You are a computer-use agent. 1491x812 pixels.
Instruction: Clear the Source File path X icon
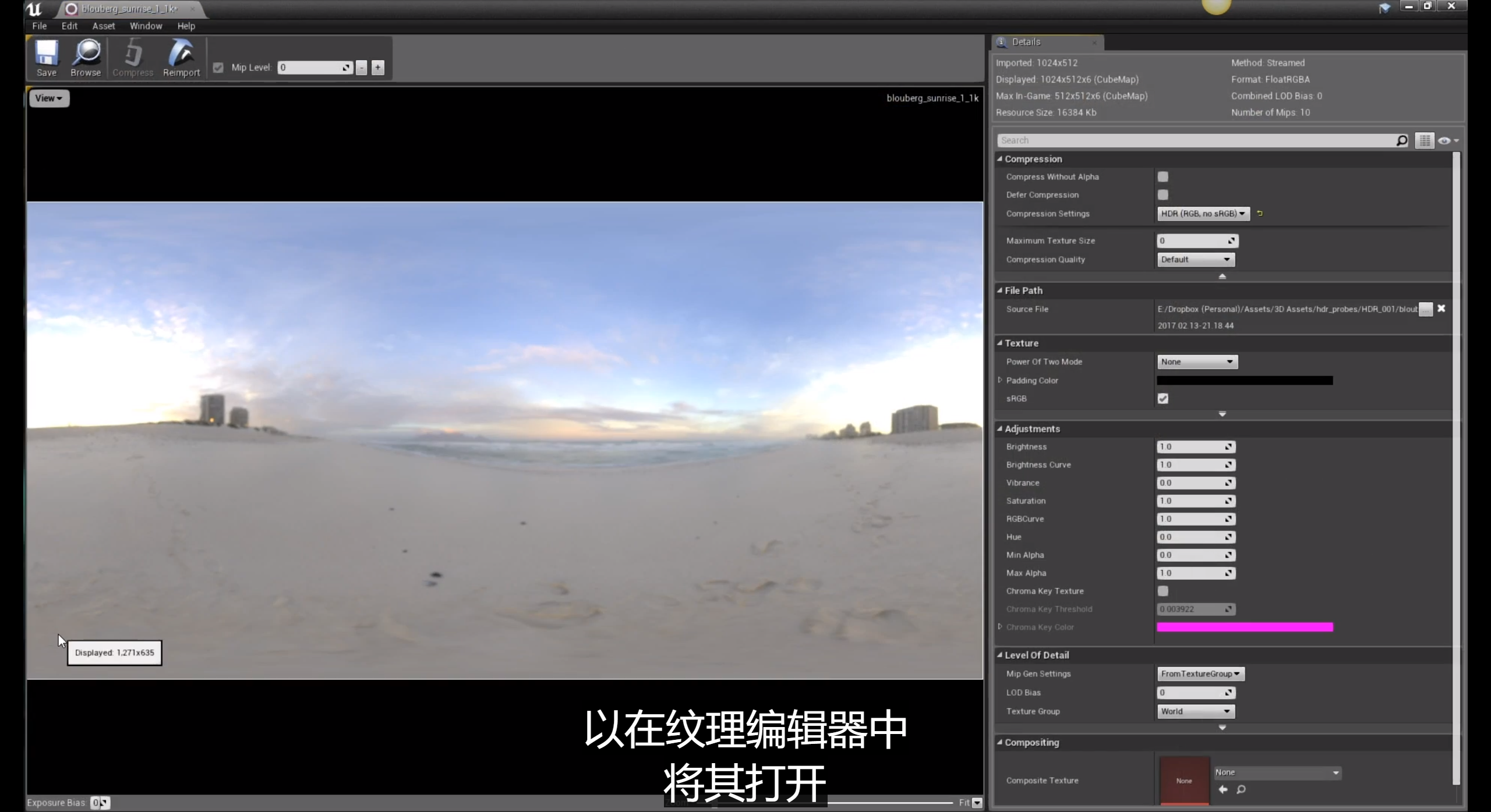1441,309
